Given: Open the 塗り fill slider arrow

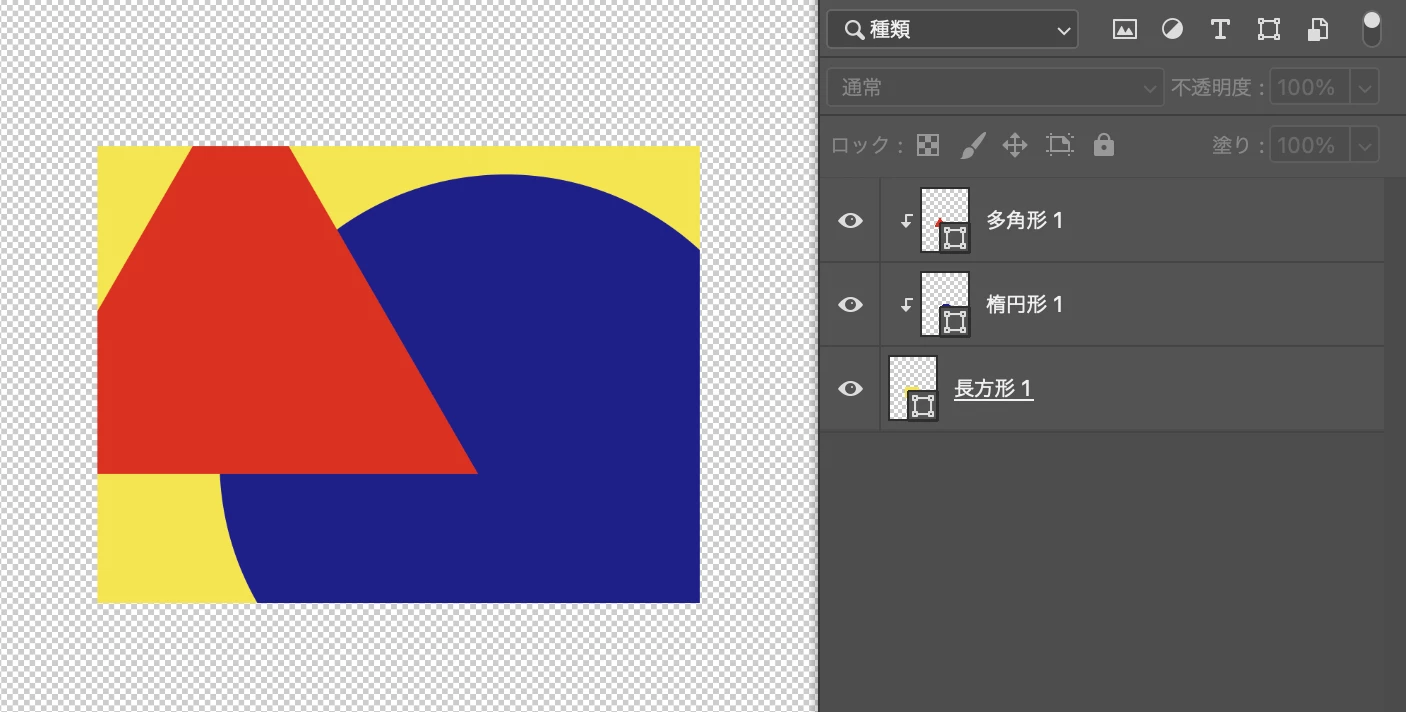Looking at the screenshot, I should 1365,145.
